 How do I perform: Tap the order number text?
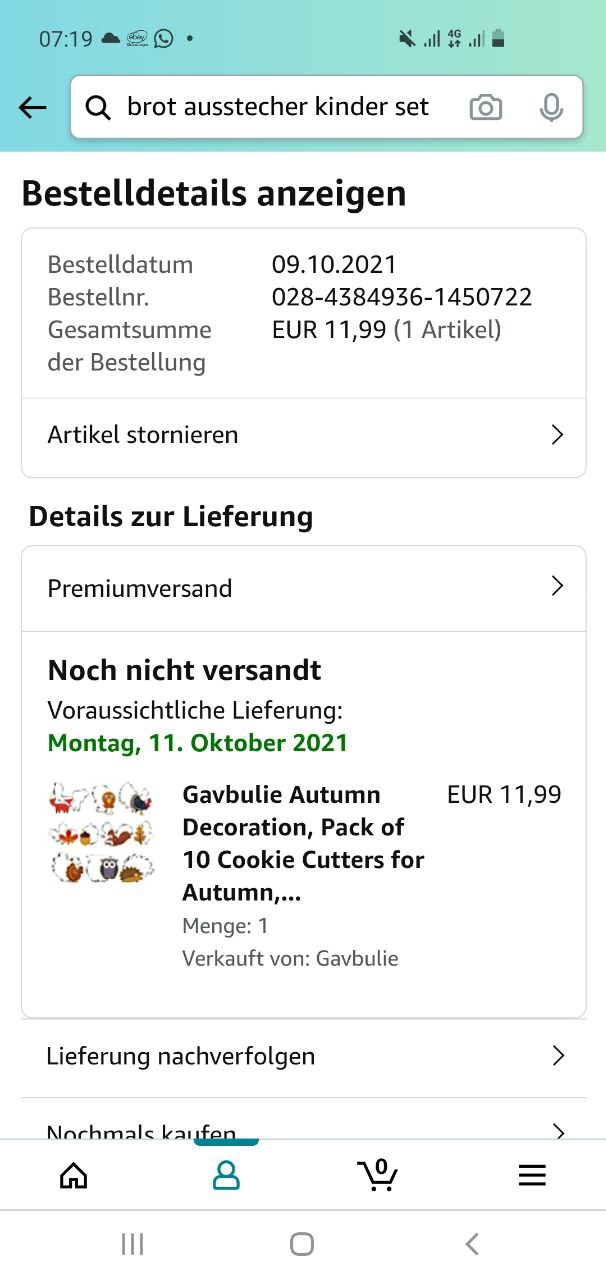point(402,297)
